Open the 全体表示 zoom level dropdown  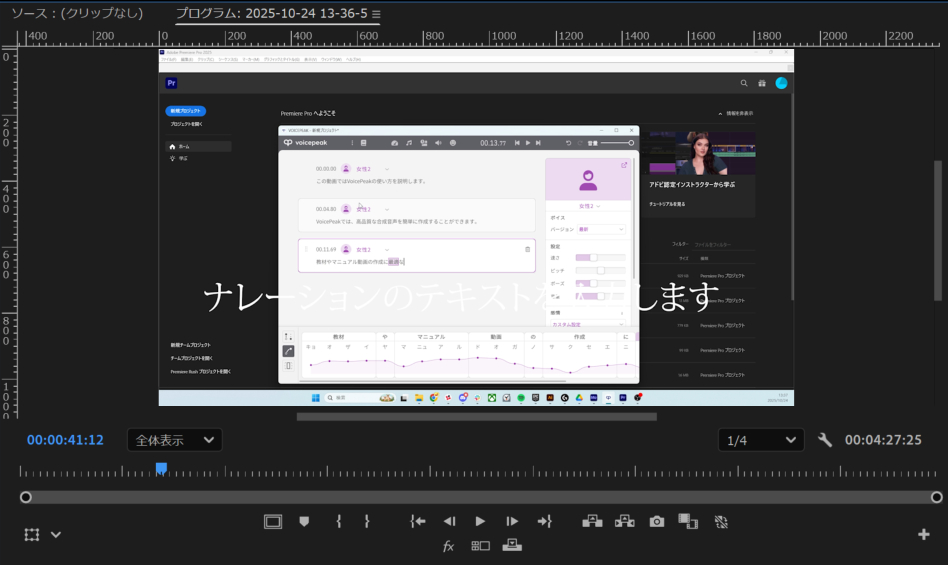(175, 440)
